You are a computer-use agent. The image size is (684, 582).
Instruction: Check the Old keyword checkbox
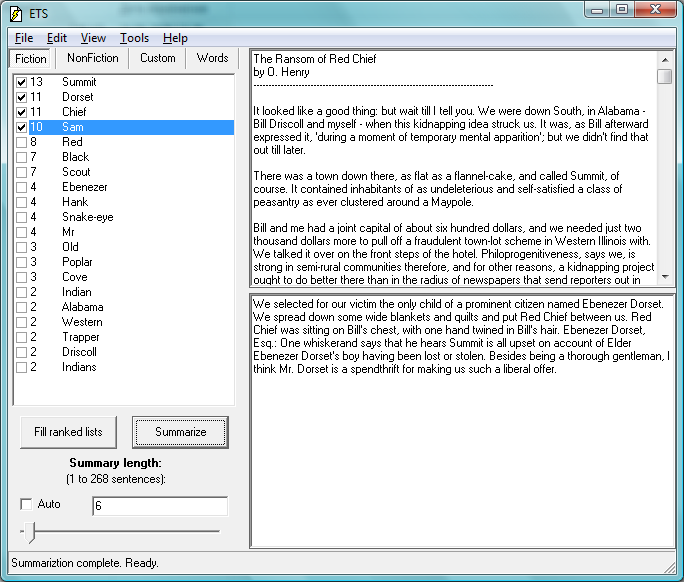pyautogui.click(x=21, y=247)
